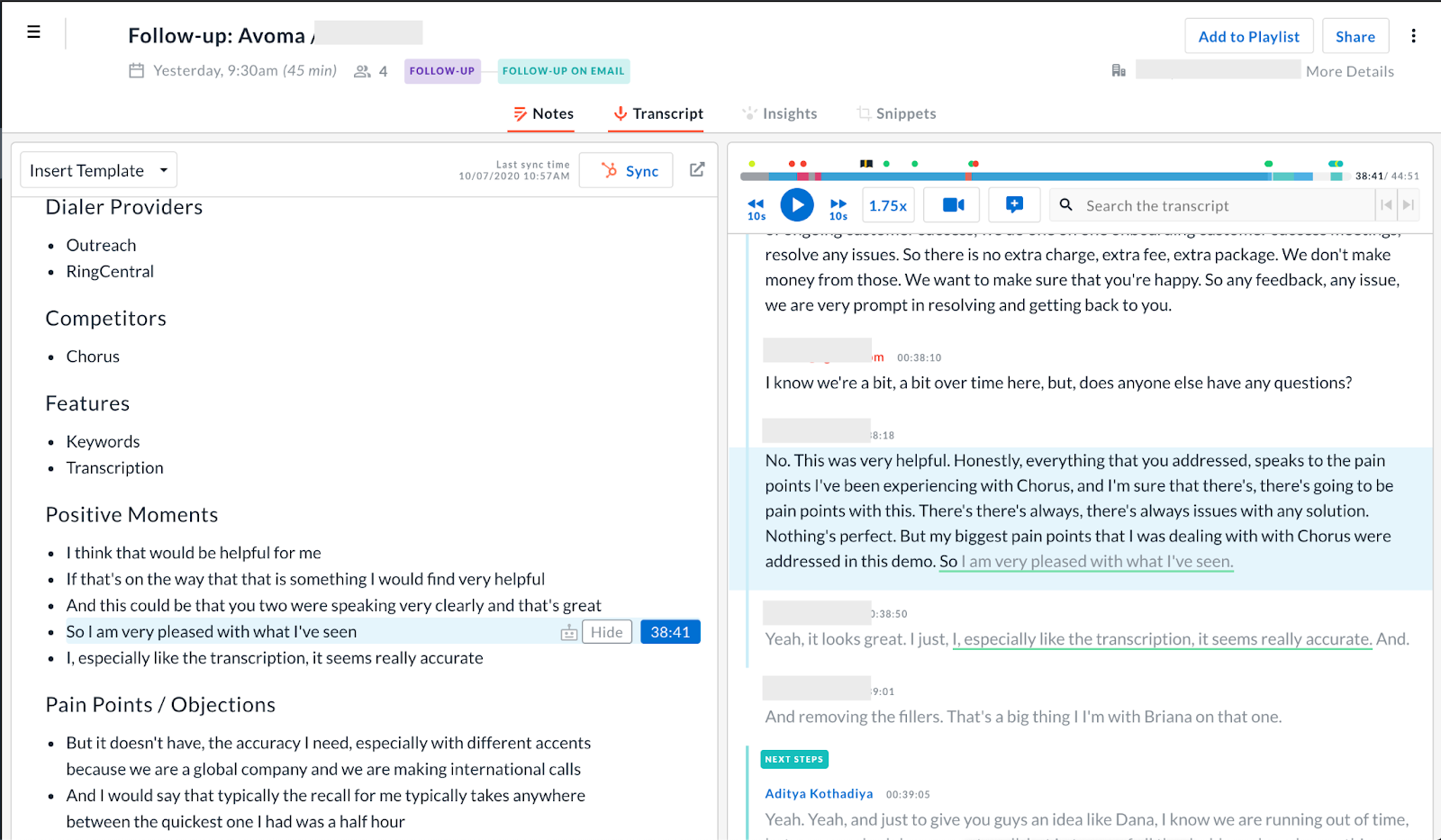
Task: Jump to previous search result arrow
Action: (x=1386, y=205)
